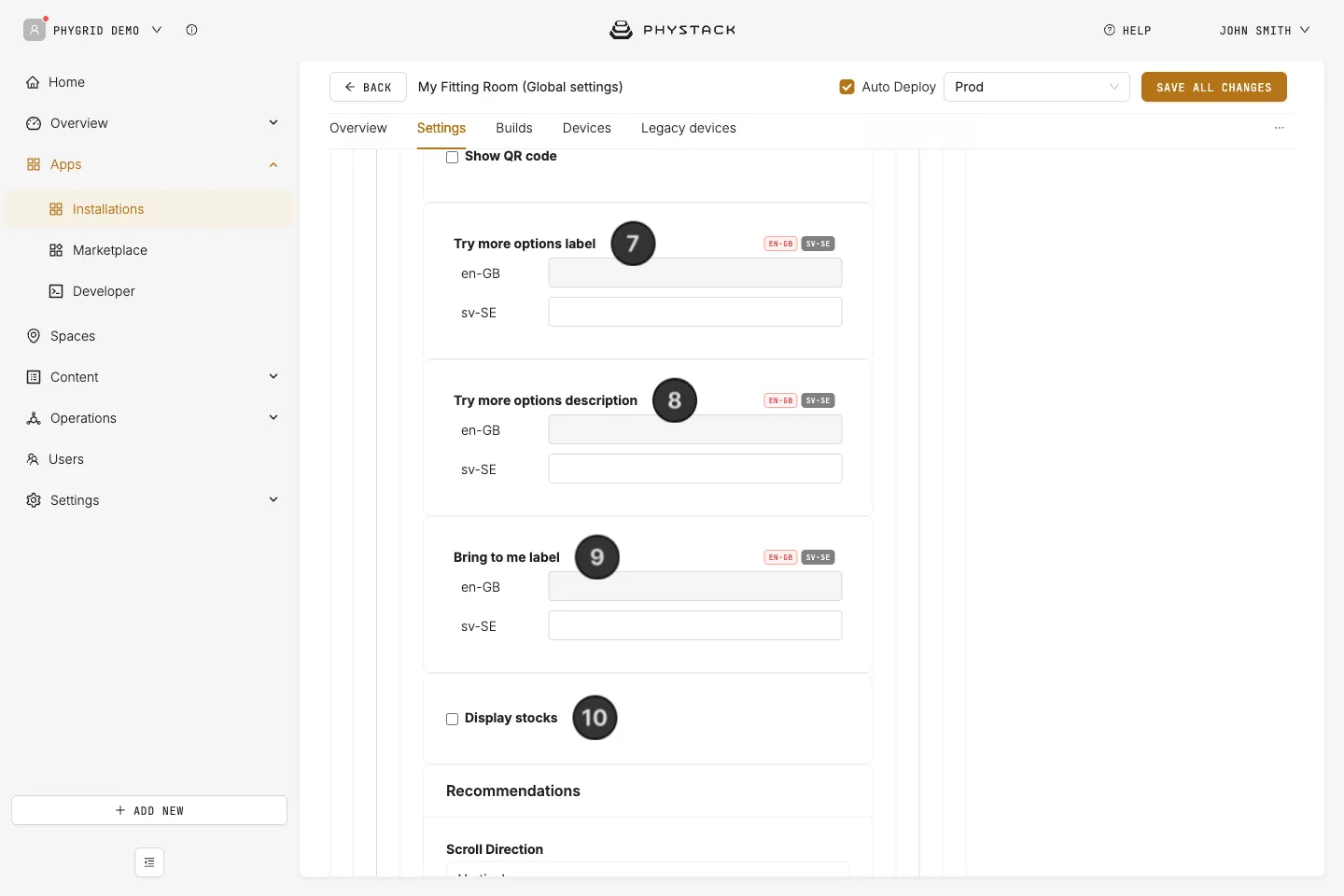This screenshot has width=1344, height=896.
Task: Switch to the Builds tab
Action: [514, 128]
